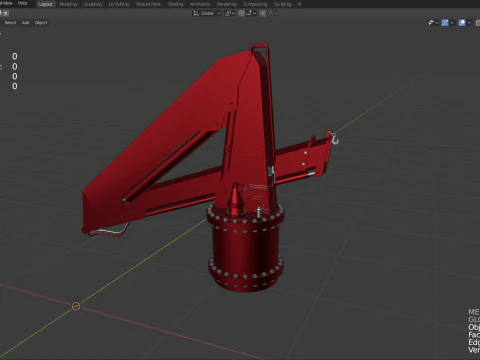This screenshot has width=480, height=360.
Task: Open the overlays options dropdown arrow
Action: 469,23
